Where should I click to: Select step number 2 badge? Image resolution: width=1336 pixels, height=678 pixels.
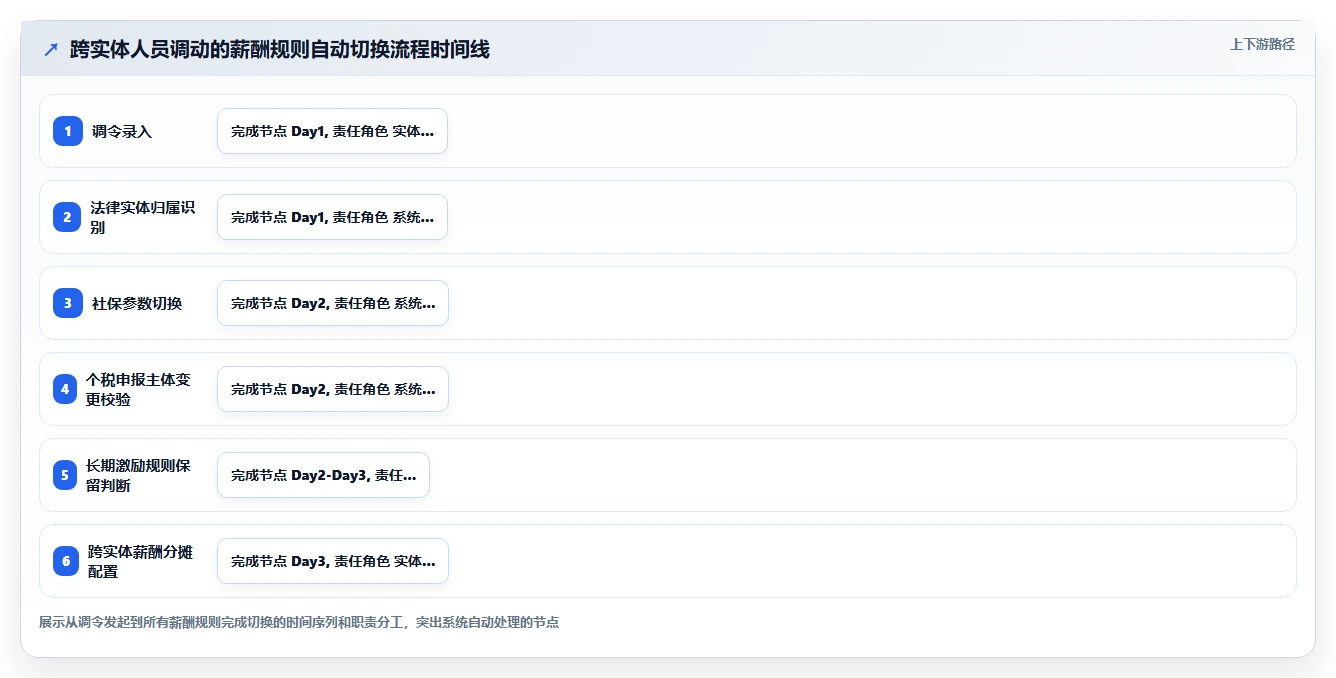[x=68, y=217]
